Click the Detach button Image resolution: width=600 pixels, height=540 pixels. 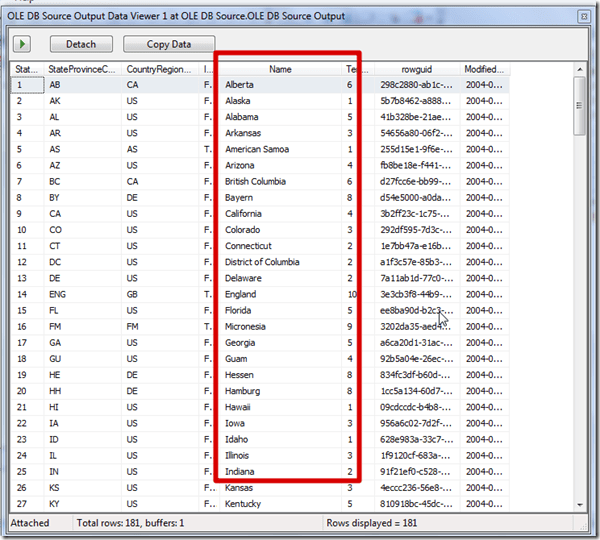click(80, 44)
